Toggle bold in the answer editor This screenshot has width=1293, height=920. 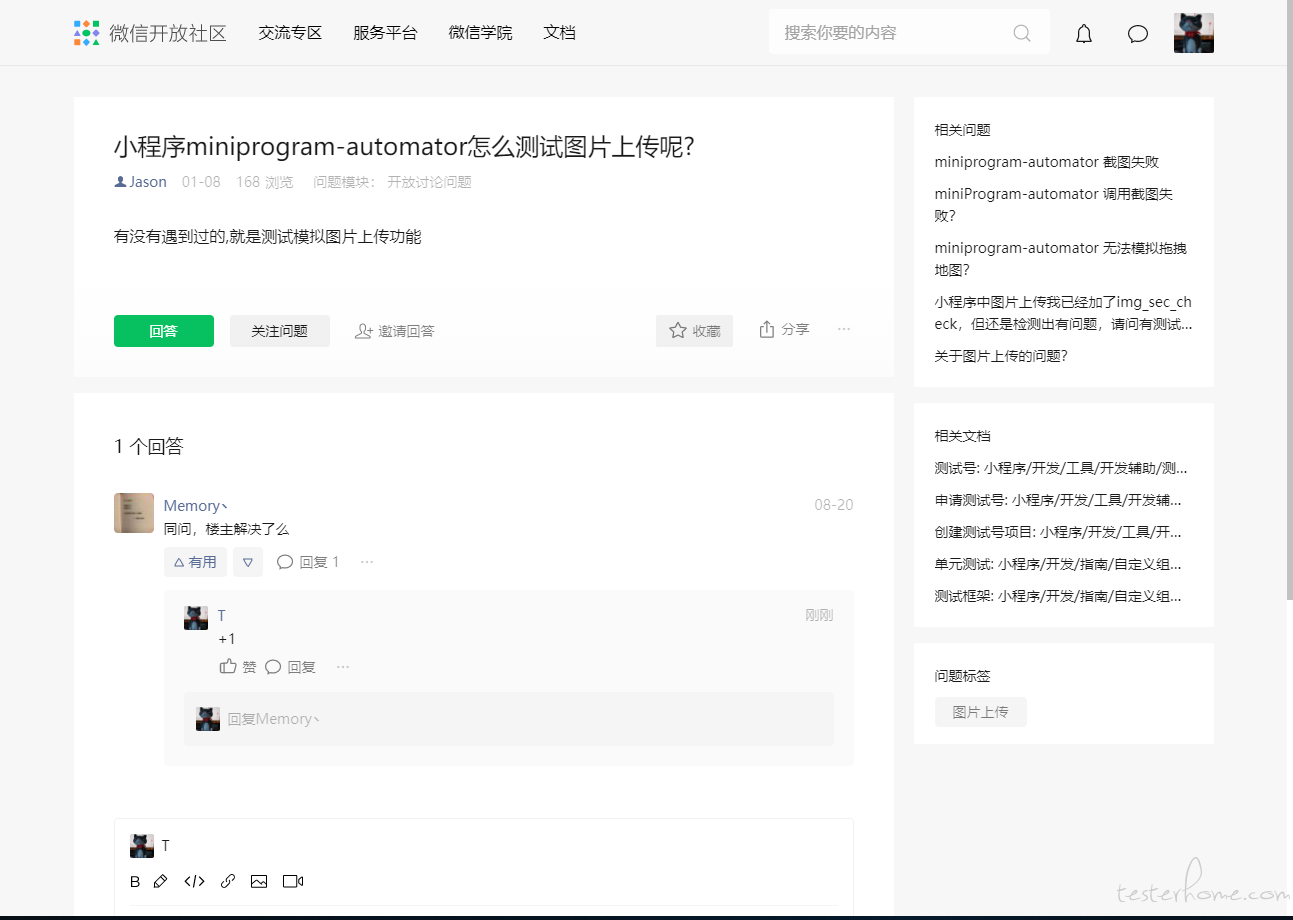[x=135, y=882]
